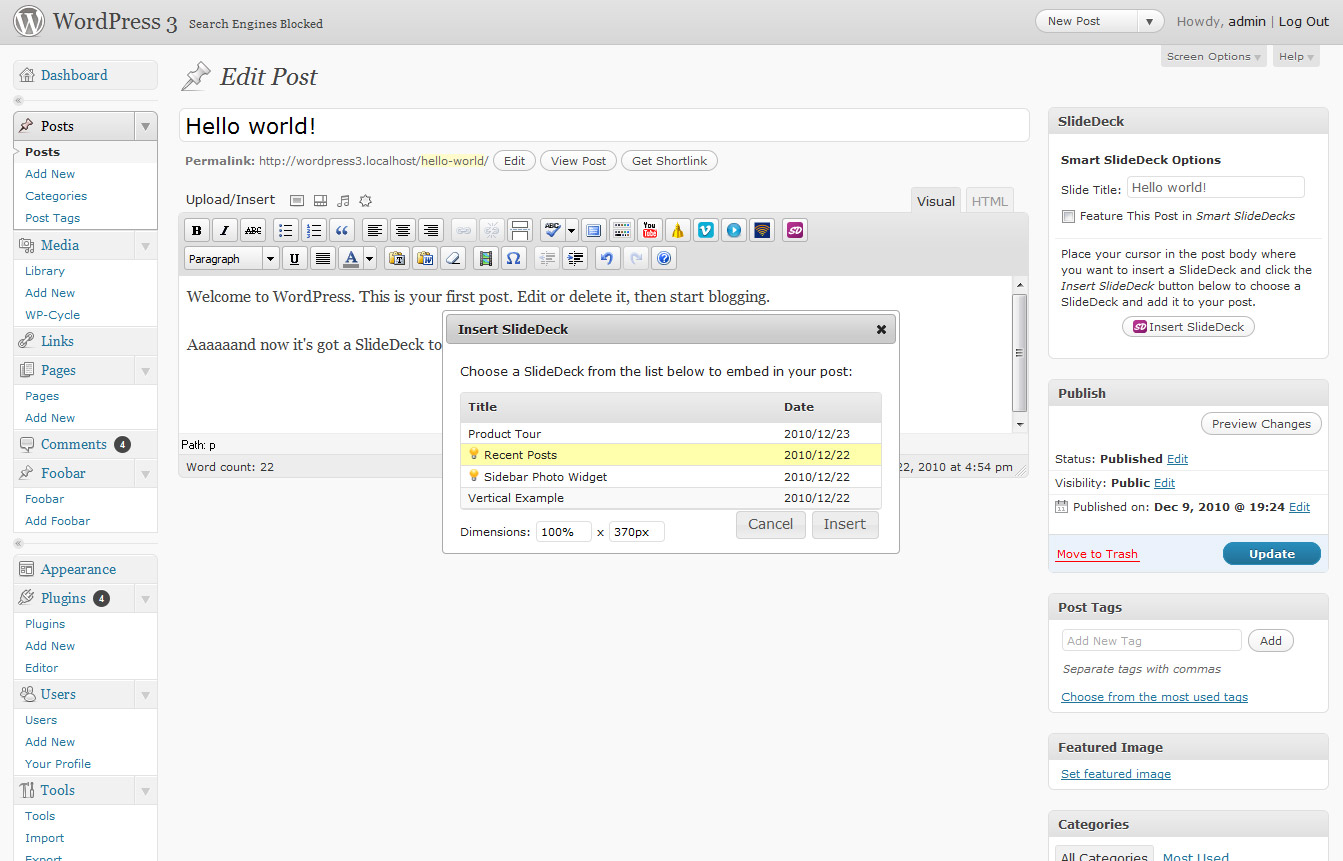Switch to the HTML editor tab

(x=990, y=201)
